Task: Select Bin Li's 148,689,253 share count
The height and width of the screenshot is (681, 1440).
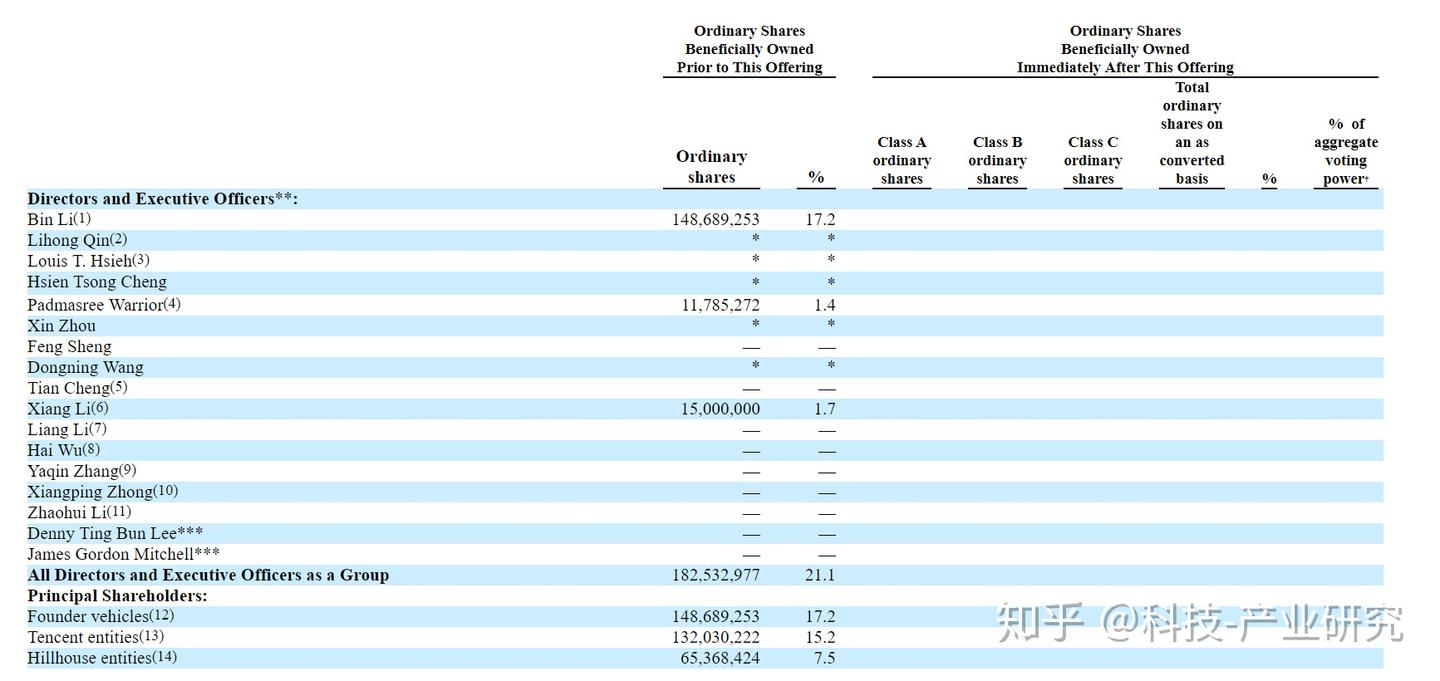Action: (x=716, y=219)
